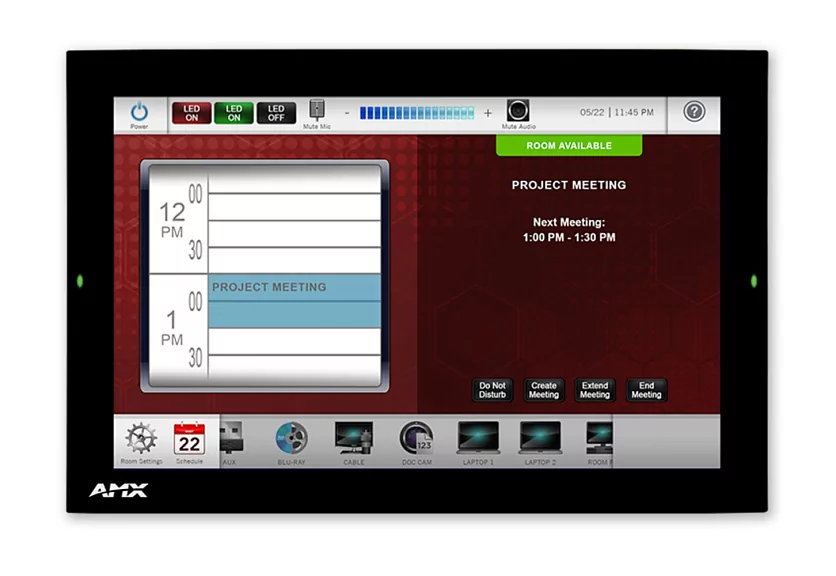Open the Help question mark icon
The height and width of the screenshot is (576, 836).
pos(694,112)
